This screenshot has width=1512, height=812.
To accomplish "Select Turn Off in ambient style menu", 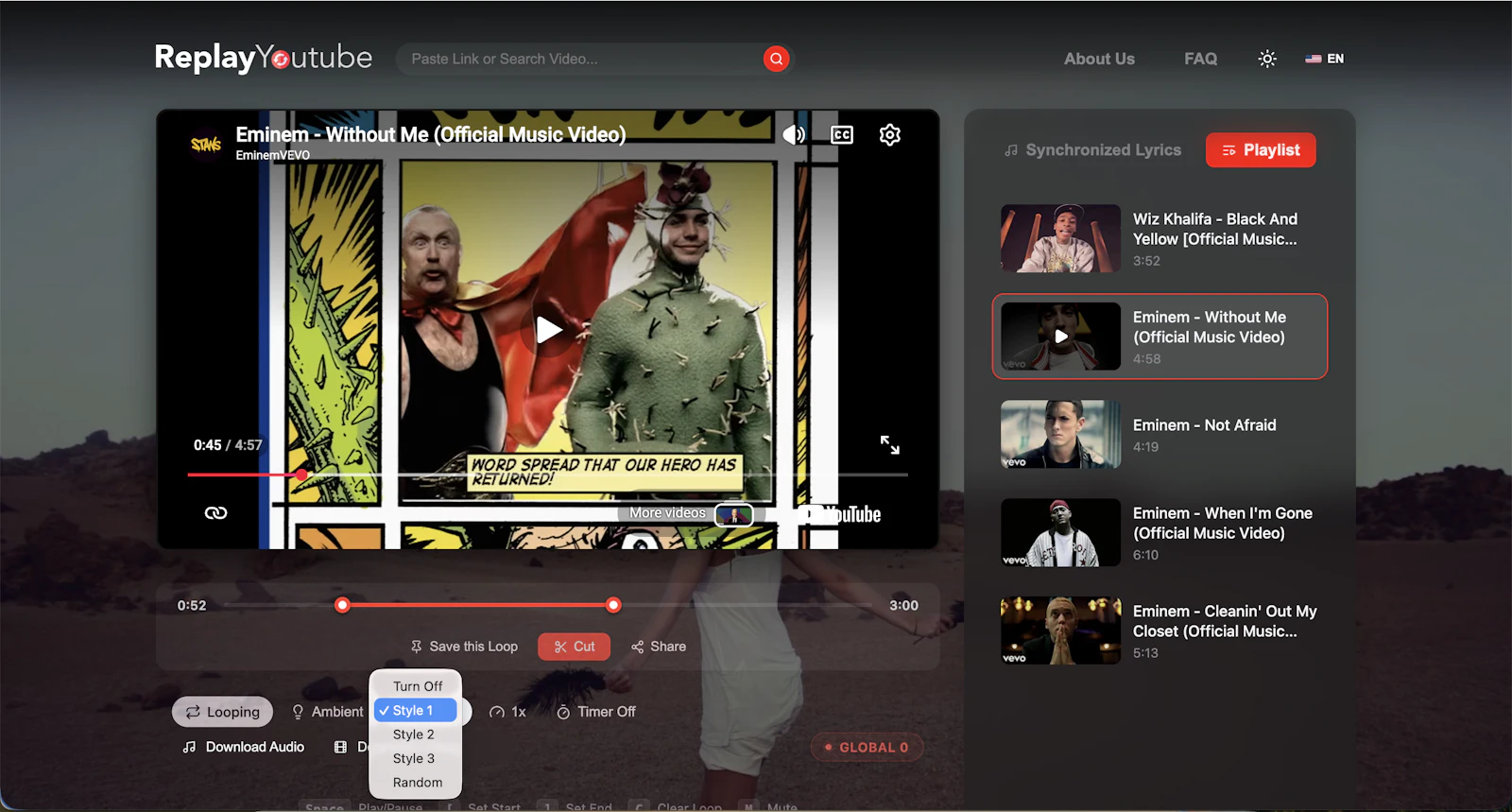I will tap(416, 686).
